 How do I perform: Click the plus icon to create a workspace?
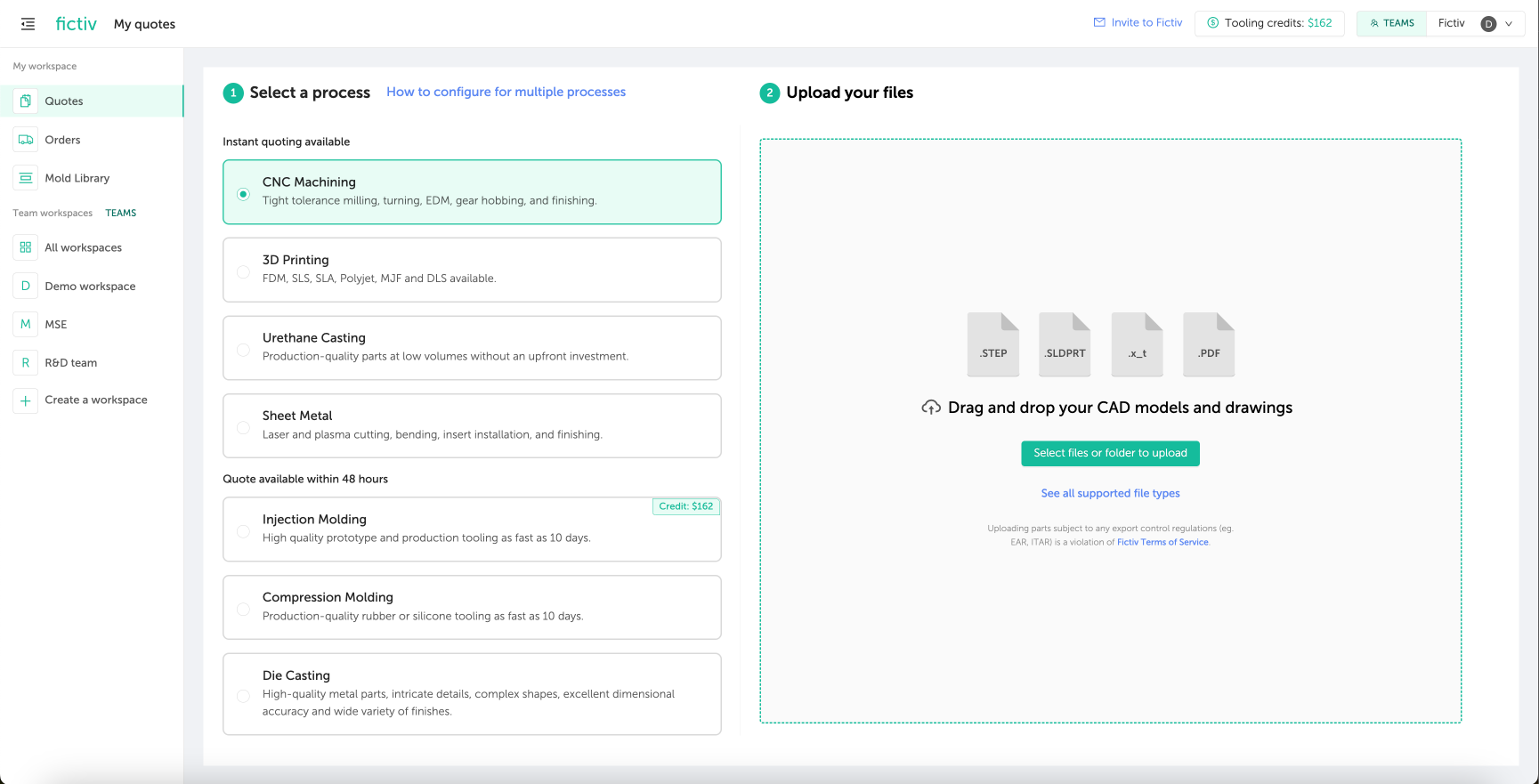click(x=26, y=400)
